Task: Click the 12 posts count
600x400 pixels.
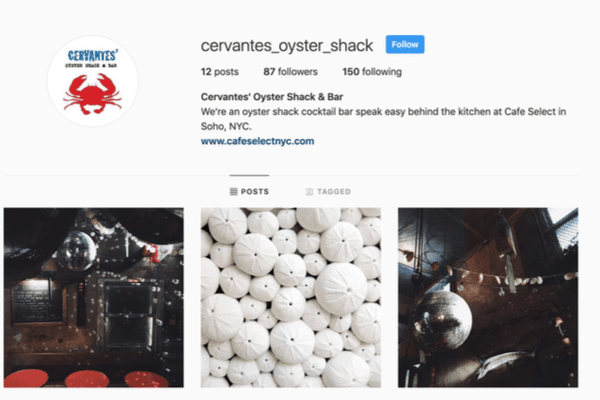Action: tap(220, 72)
